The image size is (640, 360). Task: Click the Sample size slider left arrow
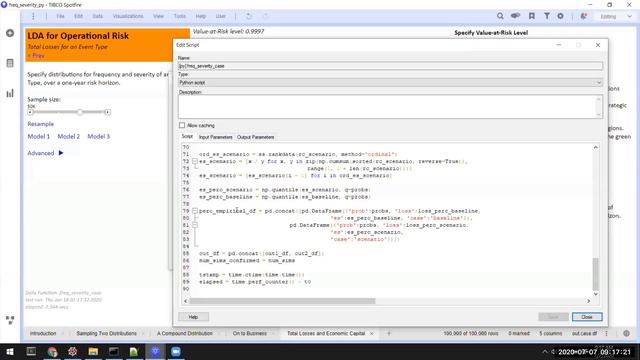tap(30, 112)
